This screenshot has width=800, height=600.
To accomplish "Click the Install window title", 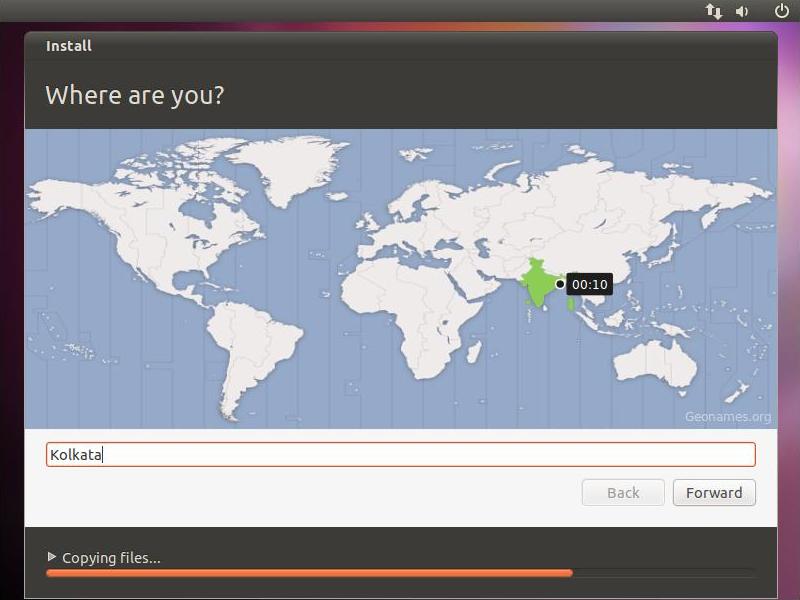I will [69, 46].
